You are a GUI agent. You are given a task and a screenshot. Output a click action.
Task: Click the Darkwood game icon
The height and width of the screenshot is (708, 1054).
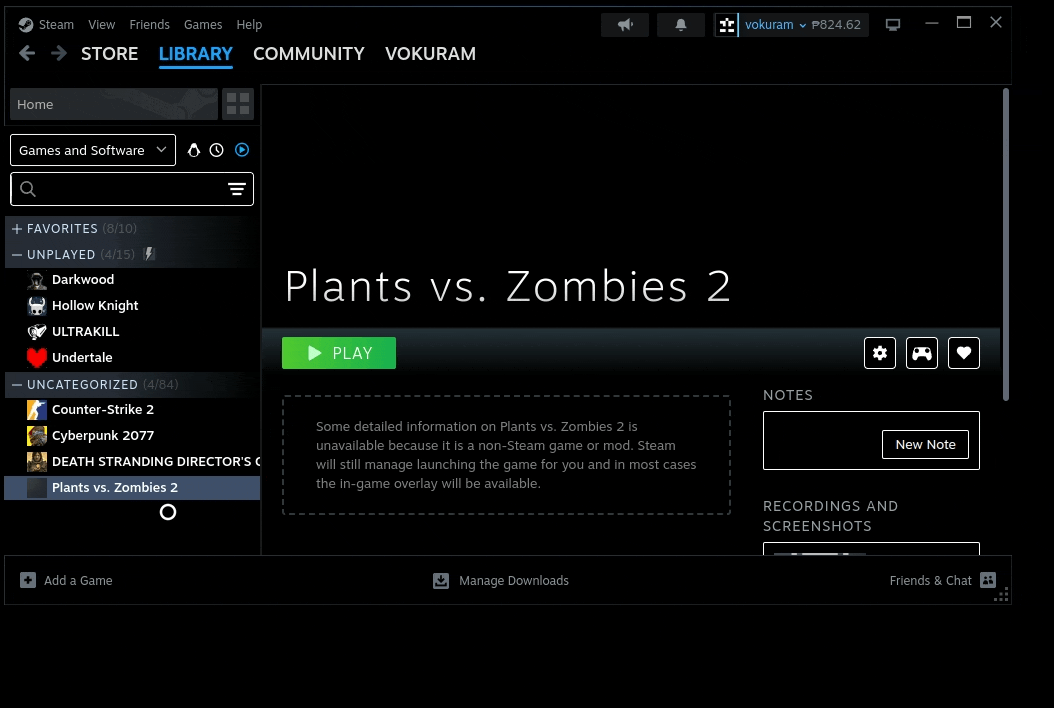tap(37, 280)
